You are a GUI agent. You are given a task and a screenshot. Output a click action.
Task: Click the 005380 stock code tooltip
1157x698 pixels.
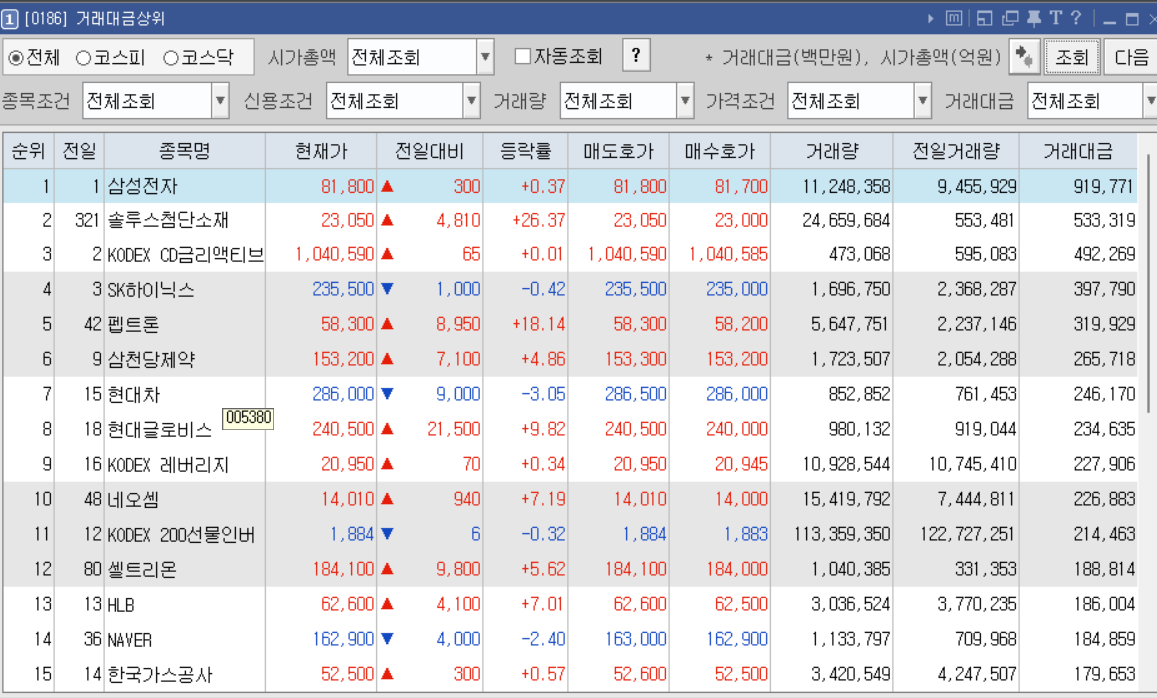(x=249, y=418)
